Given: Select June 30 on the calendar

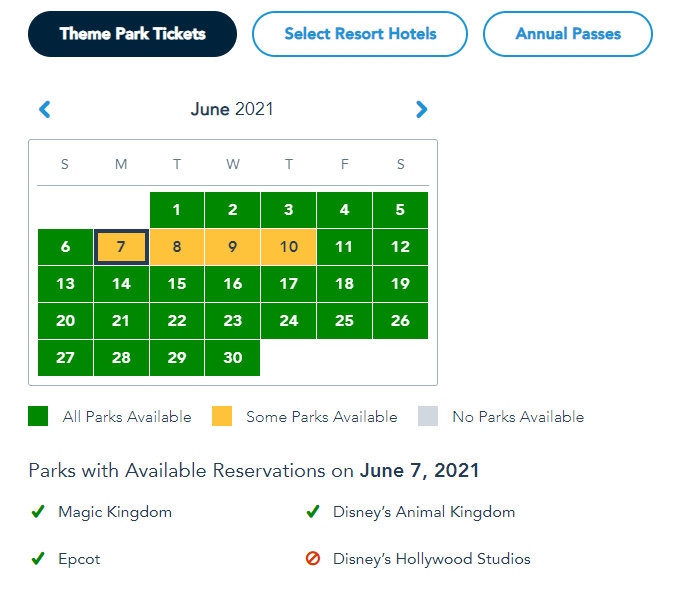Looking at the screenshot, I should coord(232,358).
